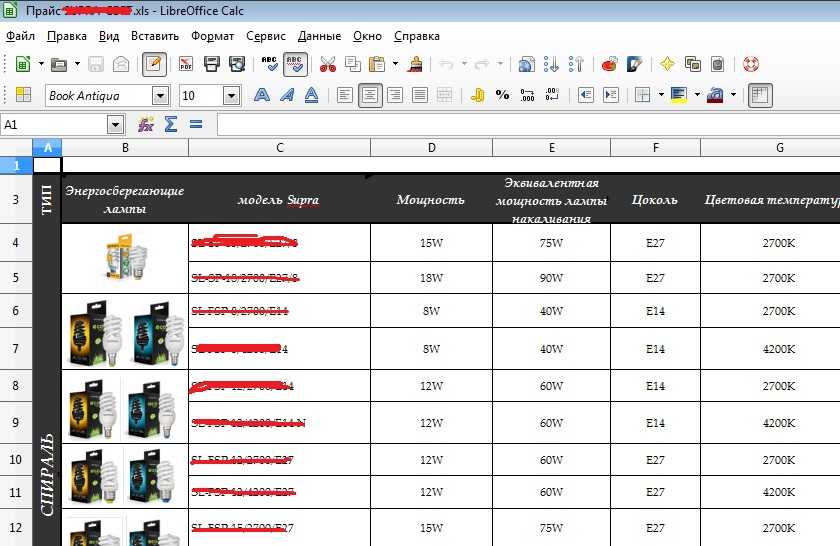
Task: Toggle underline formatting
Action: pyautogui.click(x=311, y=95)
